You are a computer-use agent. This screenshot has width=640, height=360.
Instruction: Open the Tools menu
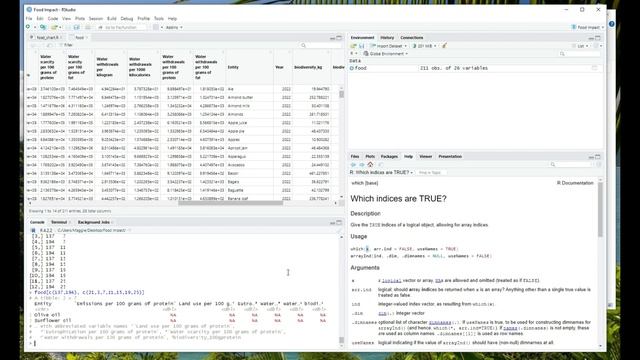pyautogui.click(x=159, y=19)
